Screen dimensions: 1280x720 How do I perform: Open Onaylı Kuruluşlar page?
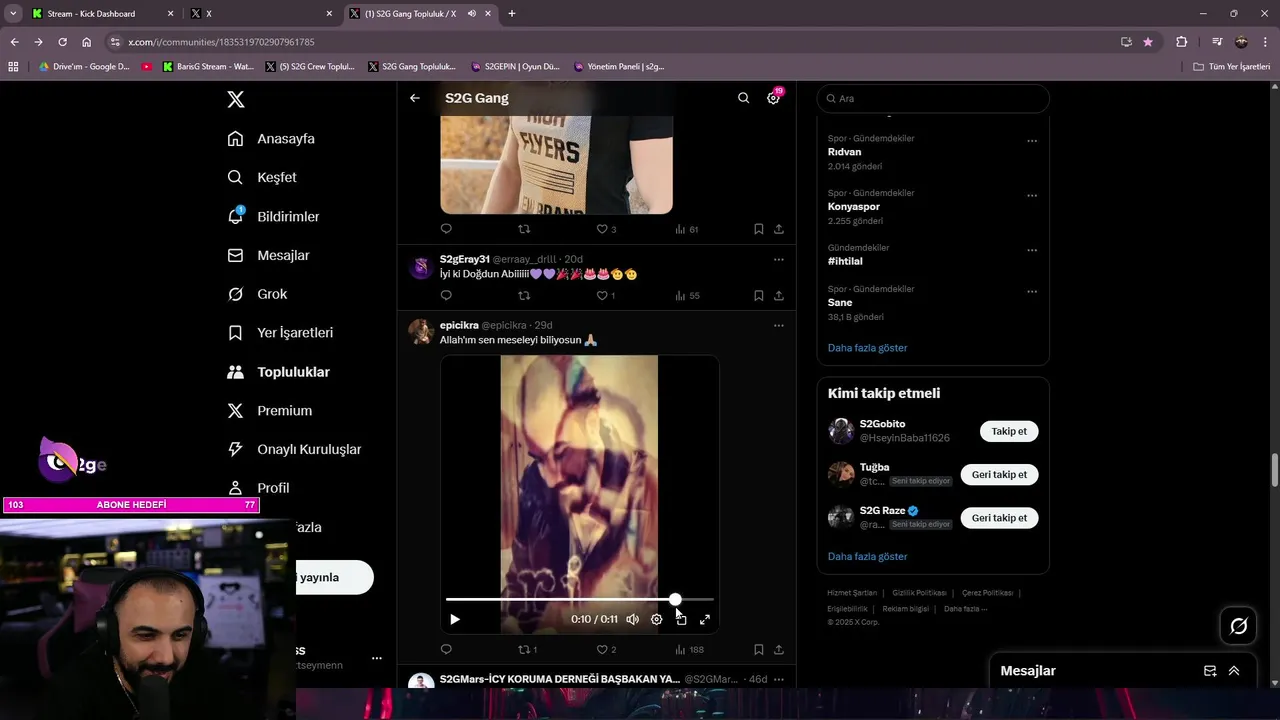pyautogui.click(x=294, y=450)
